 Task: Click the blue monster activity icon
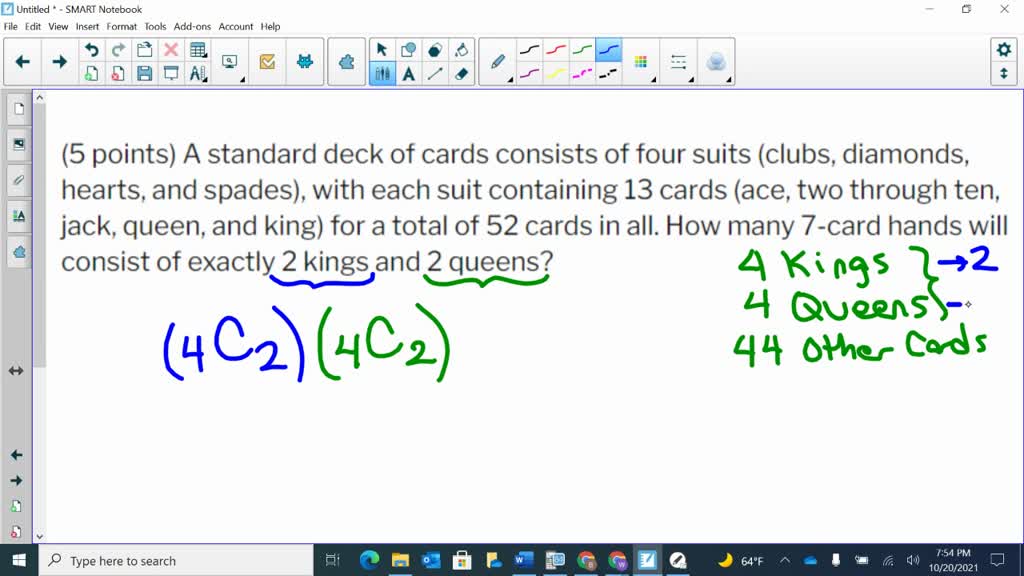(304, 62)
